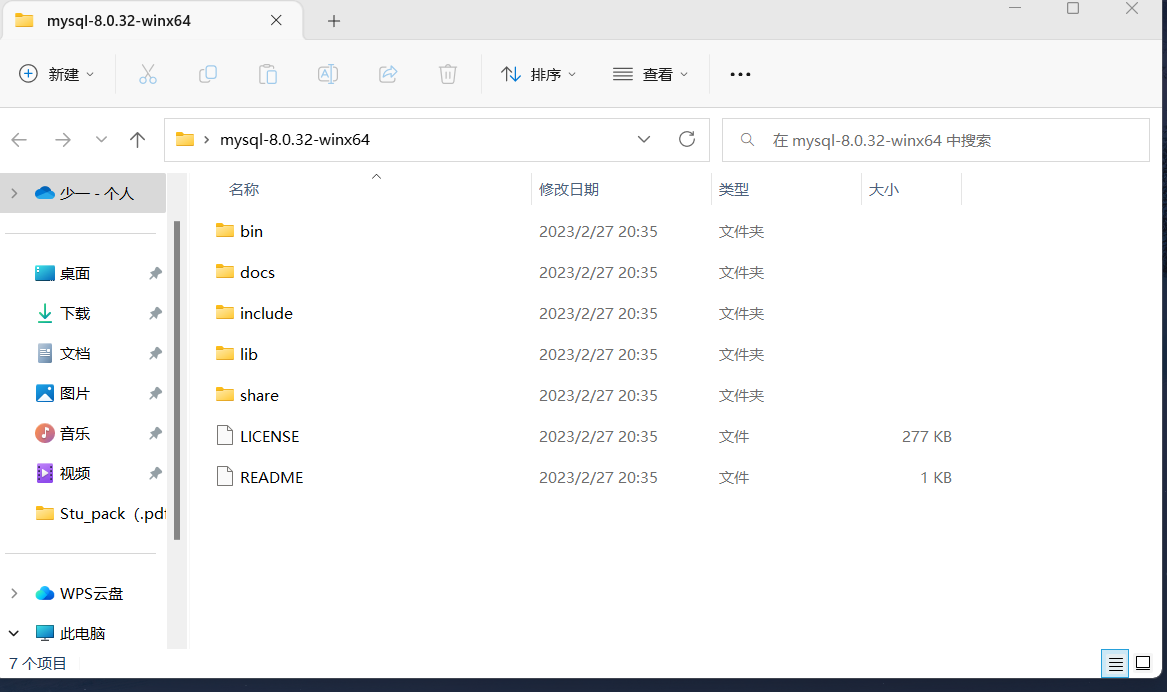Open 下载 in the sidebar
This screenshot has height=692, width=1167.
point(74,313)
